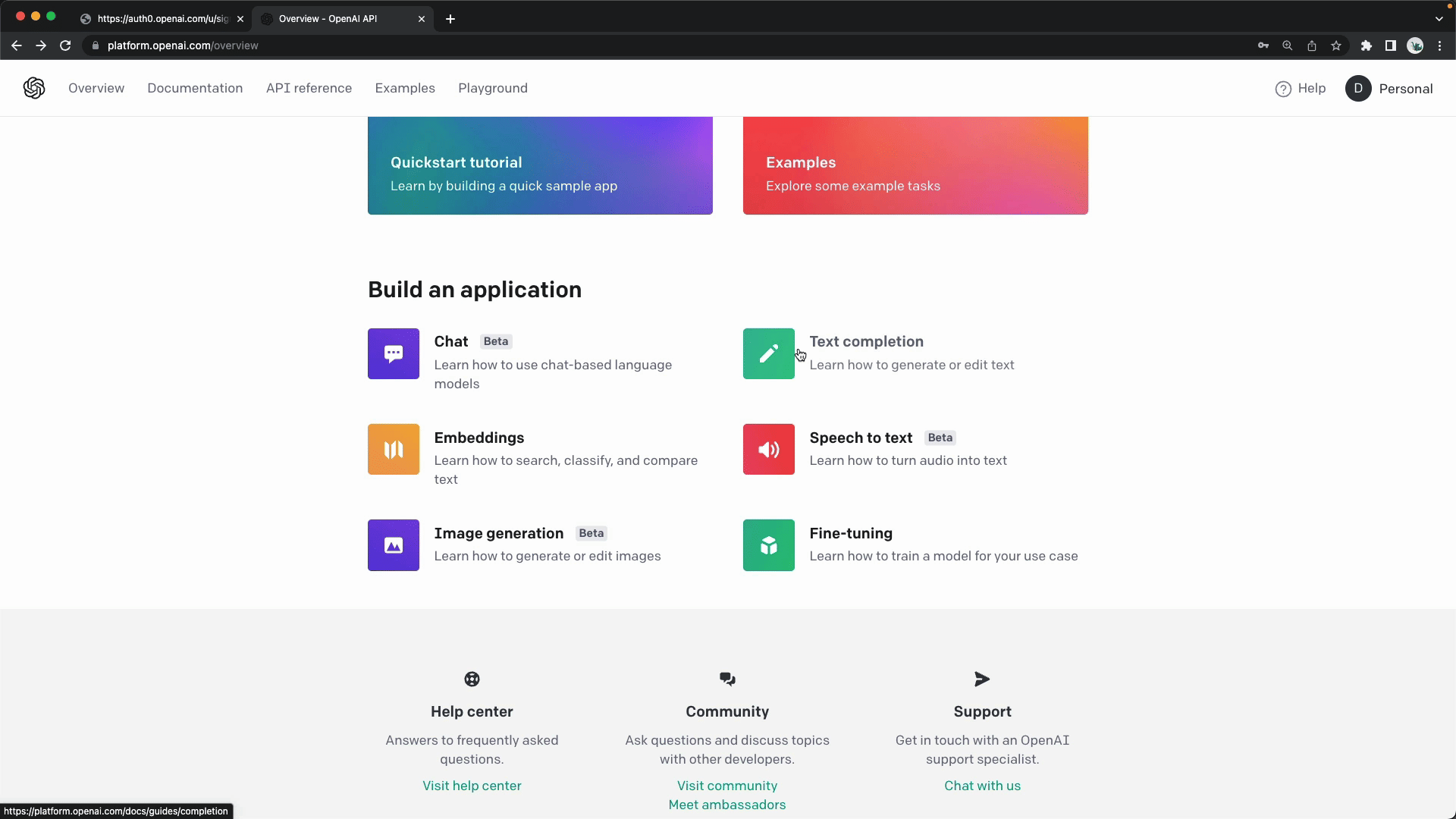Click the Chat with us link

pyautogui.click(x=982, y=786)
